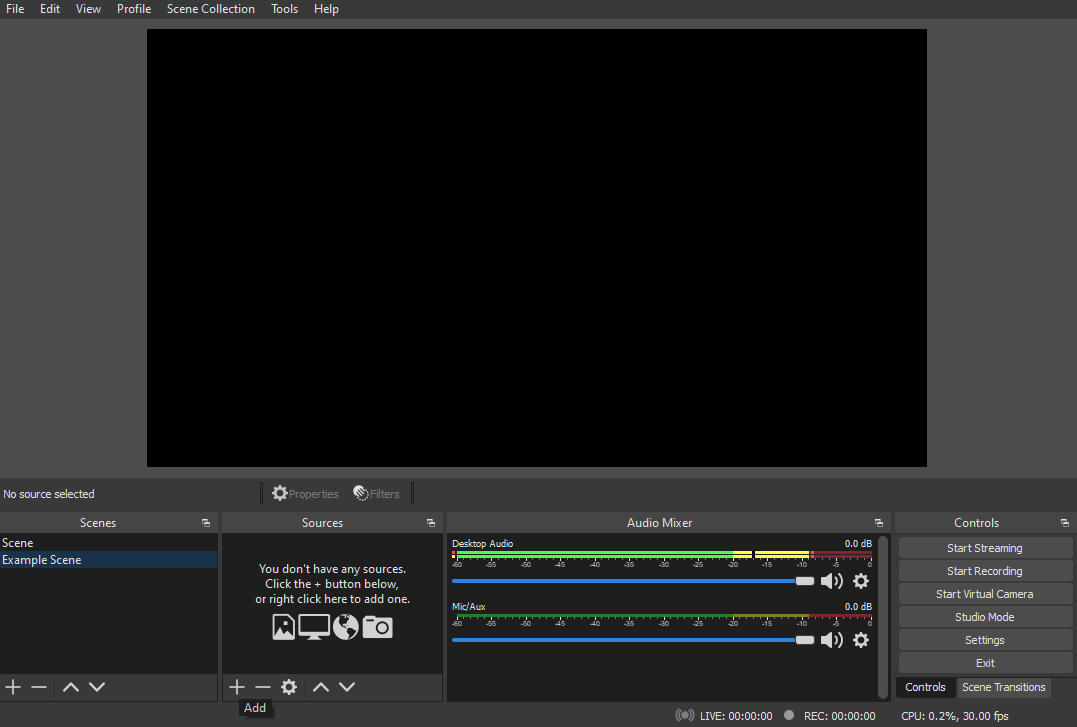Click the live broadcast status icon

(685, 715)
